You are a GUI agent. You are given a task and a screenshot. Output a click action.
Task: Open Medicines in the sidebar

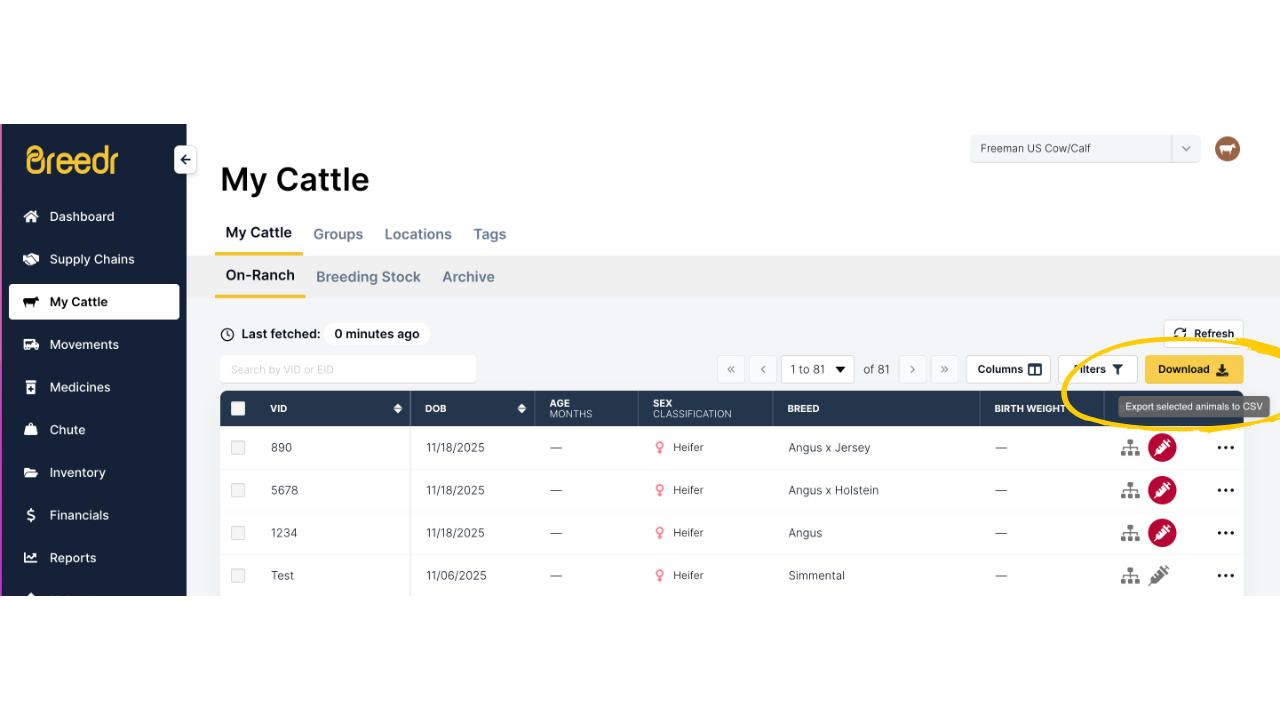80,387
